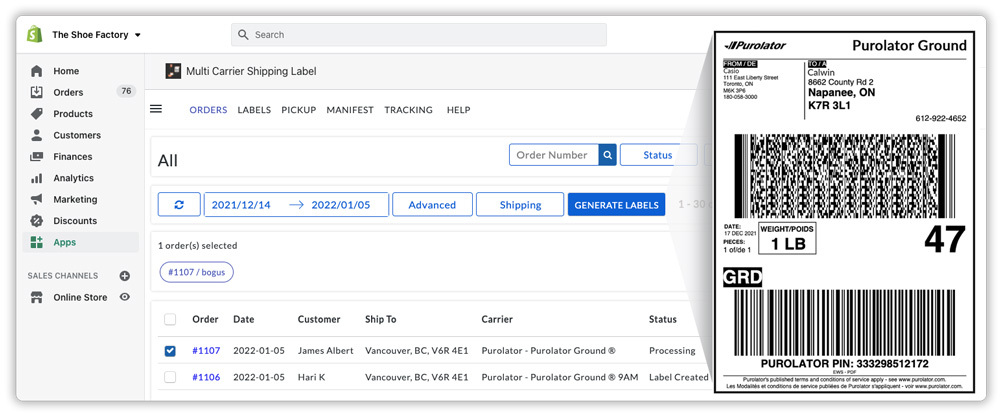The width and height of the screenshot is (1000, 417).
Task: Click the Purolator shipping label preview
Action: pyautogui.click(x=844, y=212)
